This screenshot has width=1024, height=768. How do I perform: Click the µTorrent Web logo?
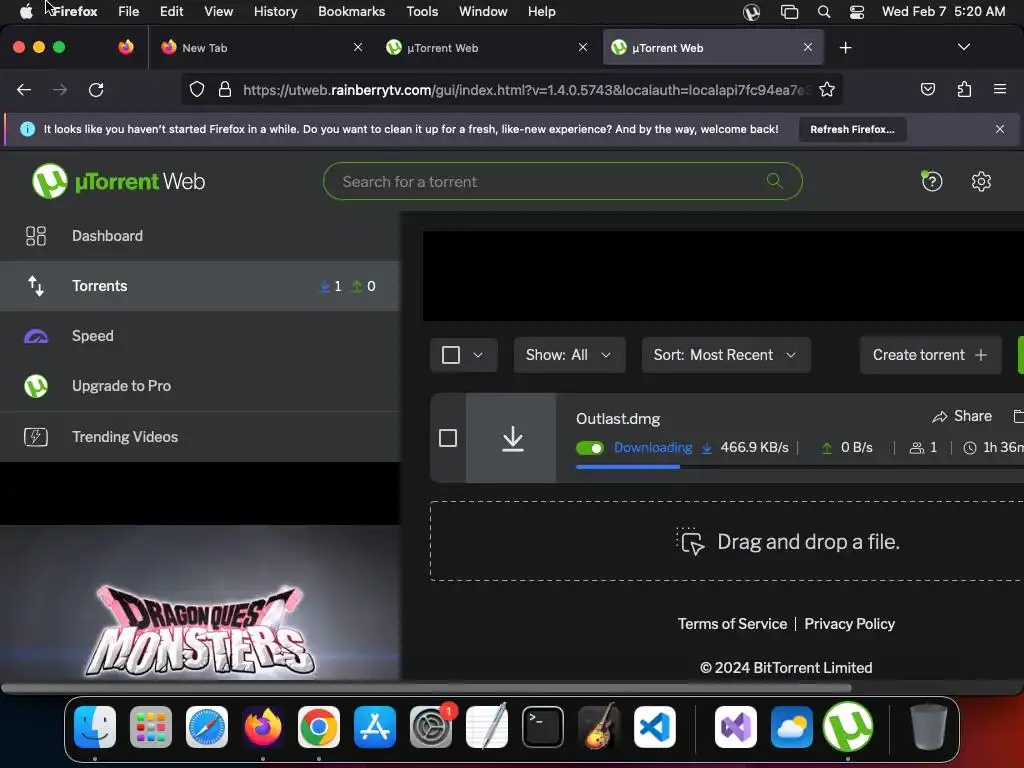[118, 181]
